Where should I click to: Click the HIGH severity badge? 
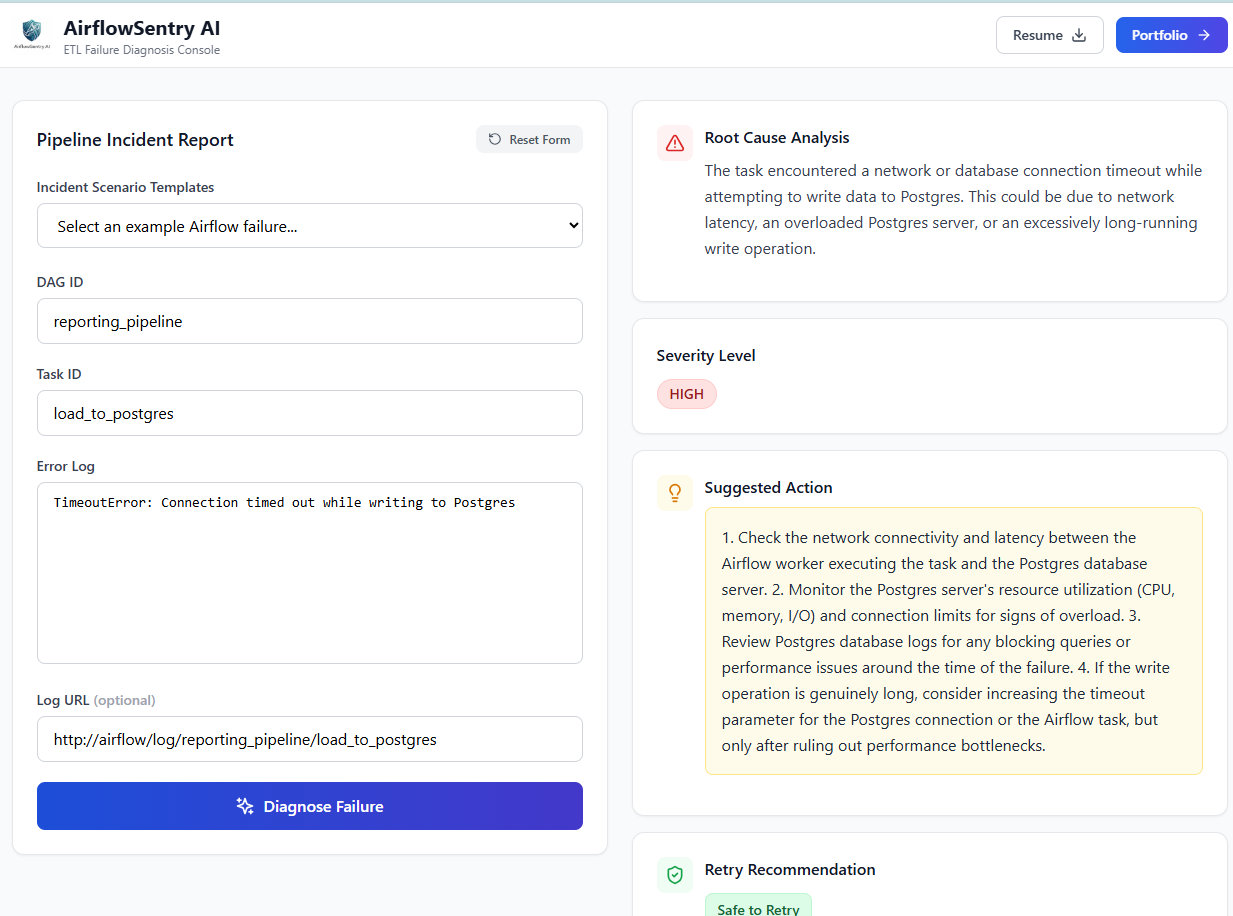pos(687,394)
